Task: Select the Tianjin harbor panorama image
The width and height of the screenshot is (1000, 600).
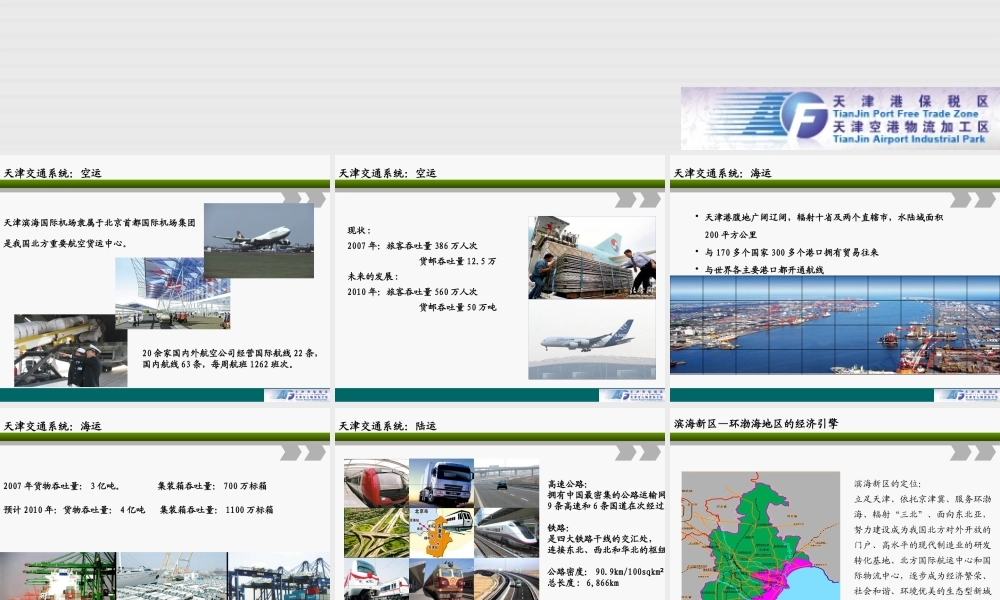Action: pyautogui.click(x=835, y=325)
